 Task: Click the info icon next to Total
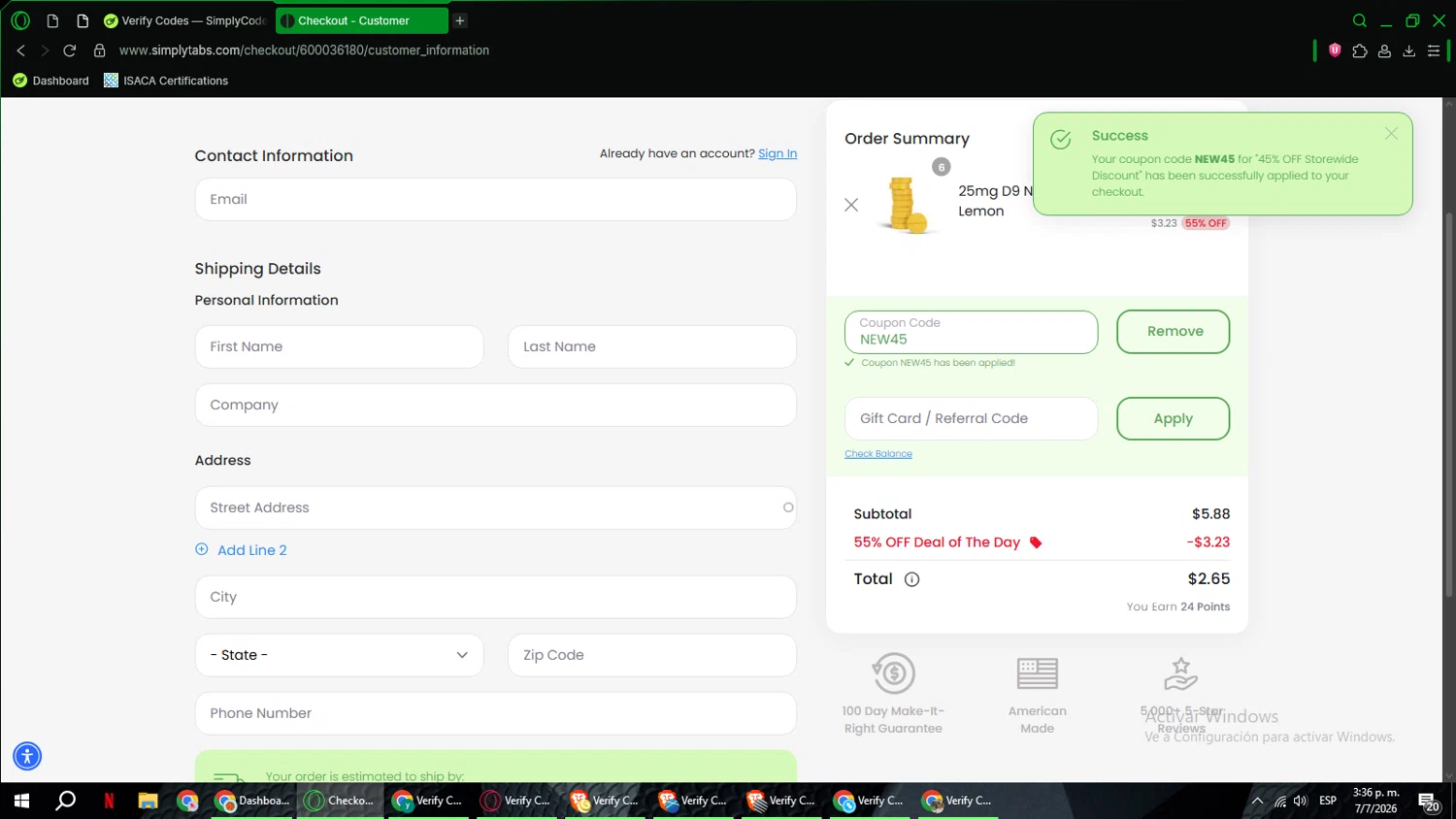911,579
